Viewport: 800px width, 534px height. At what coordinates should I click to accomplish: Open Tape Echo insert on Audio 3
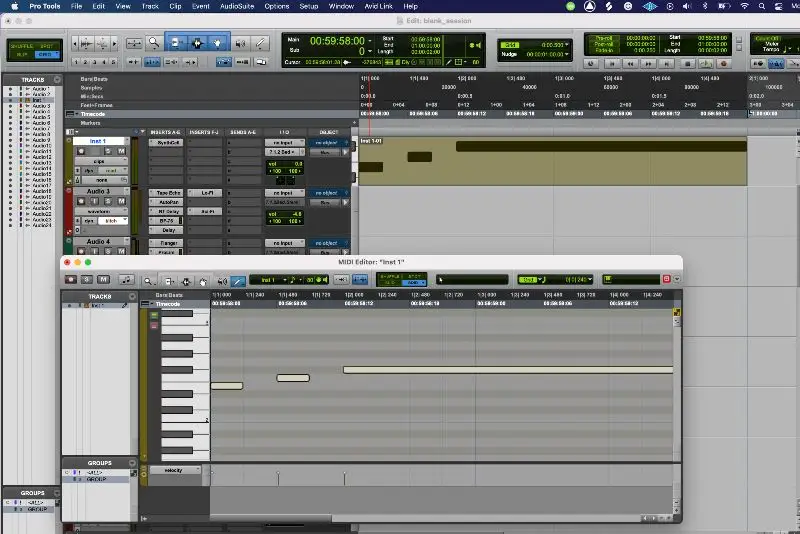click(x=166, y=193)
